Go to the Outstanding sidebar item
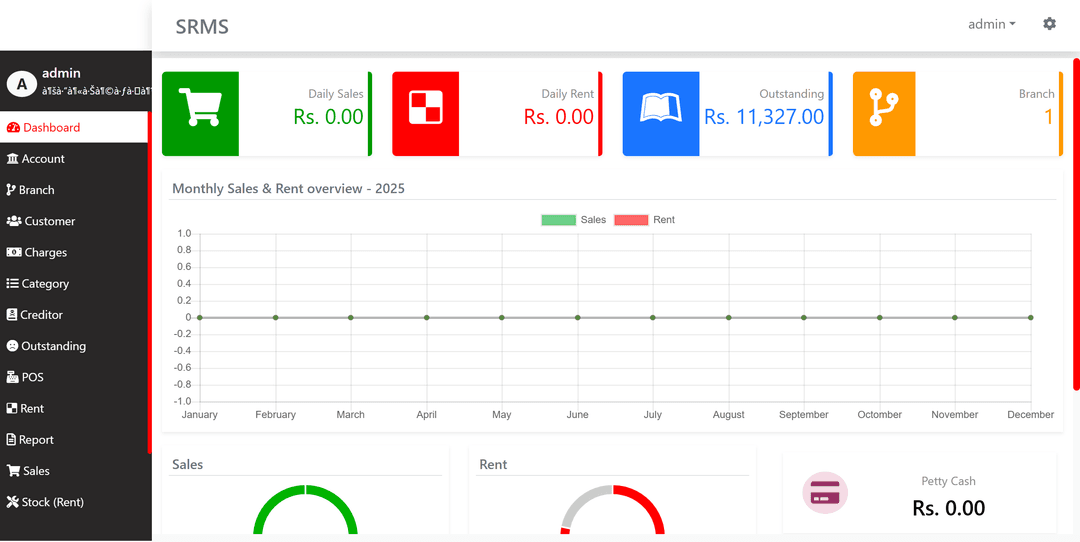The height and width of the screenshot is (542, 1080). click(x=74, y=346)
